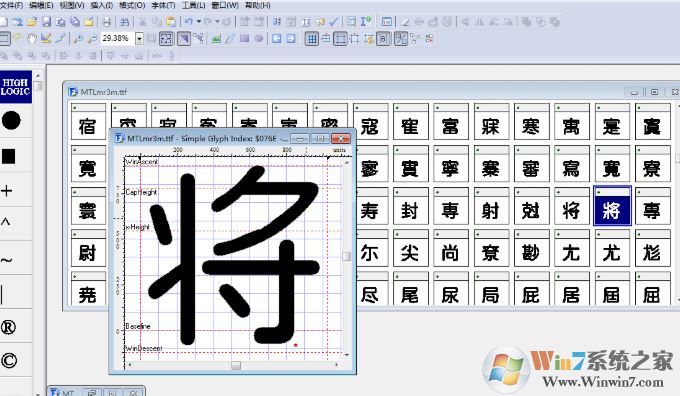The width and height of the screenshot is (680, 396).
Task: Paste using the clipboard toolbar icon
Action: click(x=171, y=22)
